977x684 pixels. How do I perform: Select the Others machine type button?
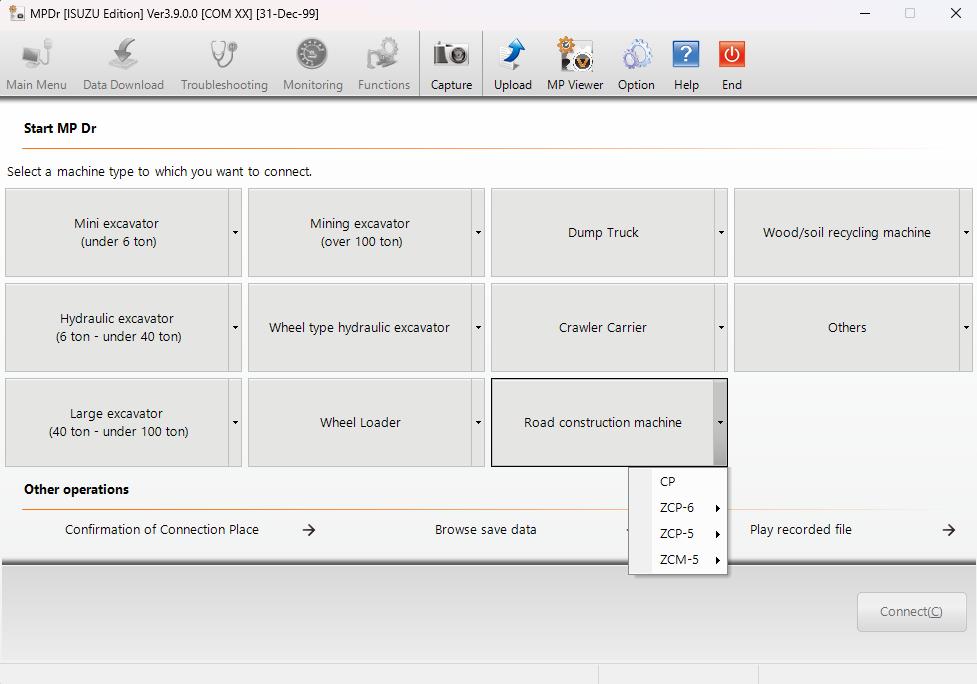[x=847, y=328]
